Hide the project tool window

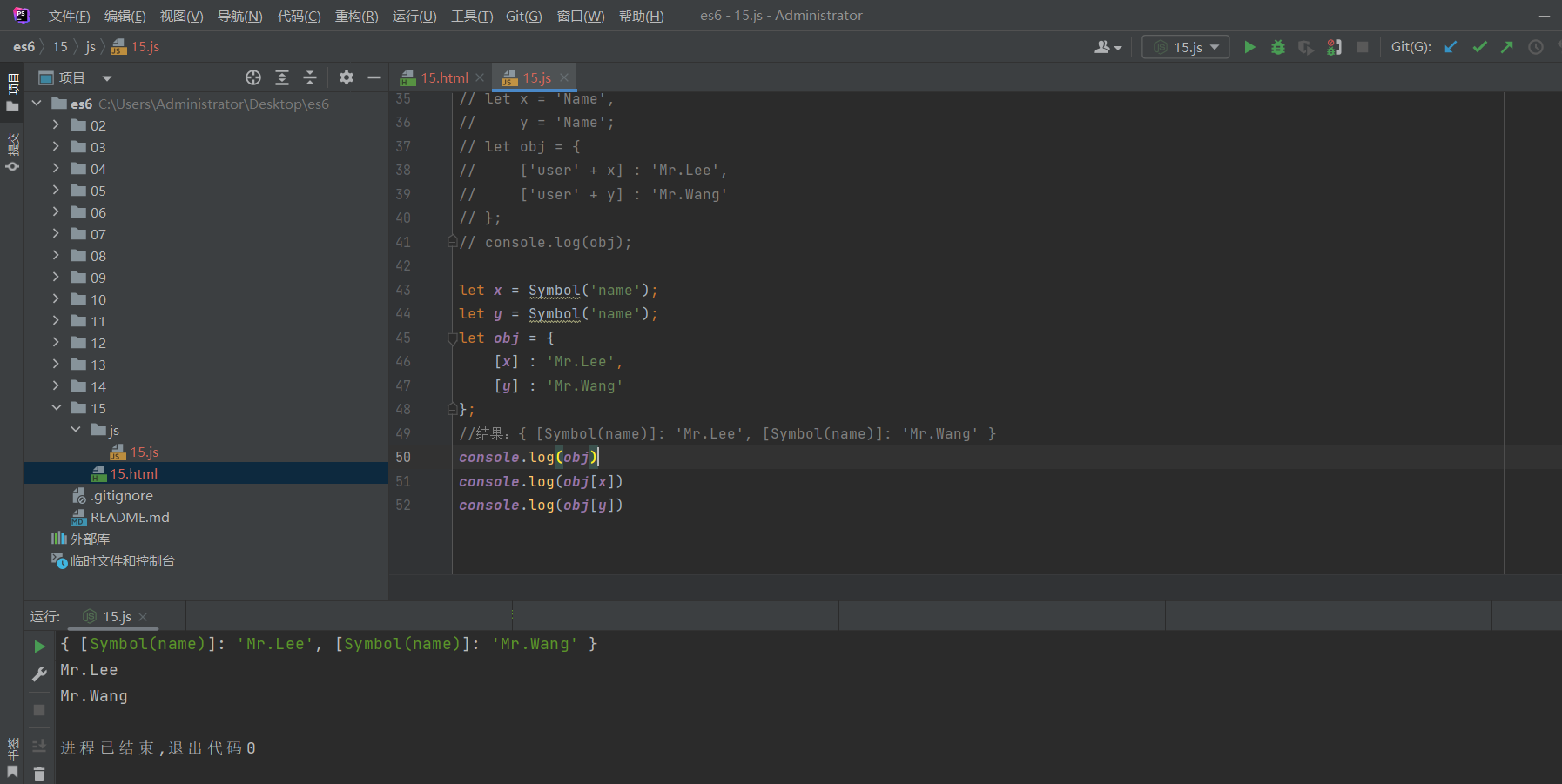click(x=374, y=77)
